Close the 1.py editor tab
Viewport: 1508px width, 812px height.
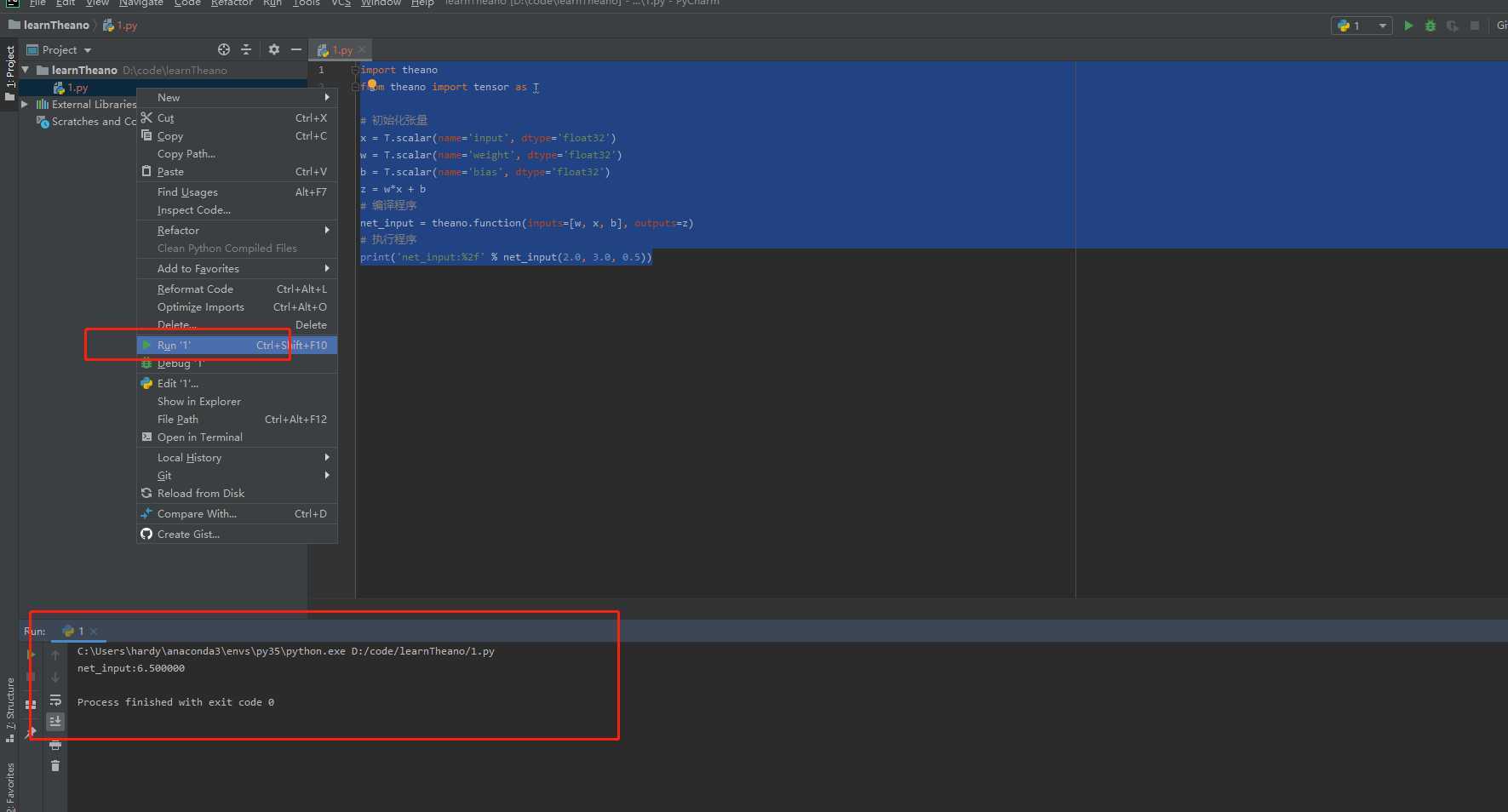[x=362, y=49]
